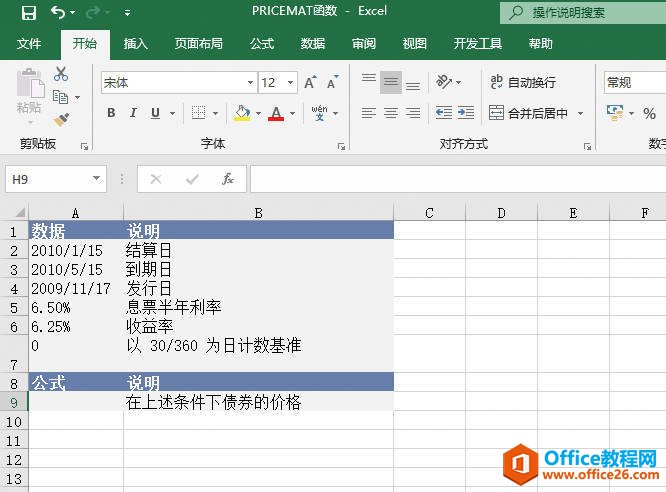Toggle middle vertical alignment
The width and height of the screenshot is (666, 492).
tap(391, 82)
